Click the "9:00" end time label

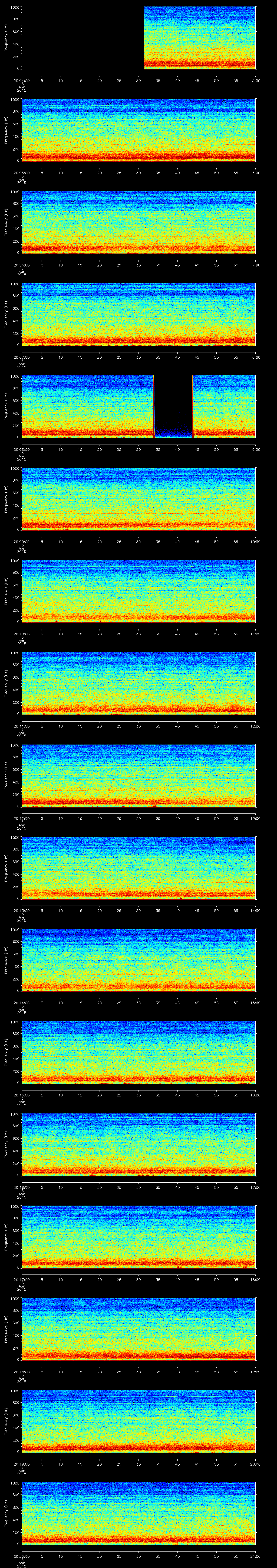pos(256,449)
